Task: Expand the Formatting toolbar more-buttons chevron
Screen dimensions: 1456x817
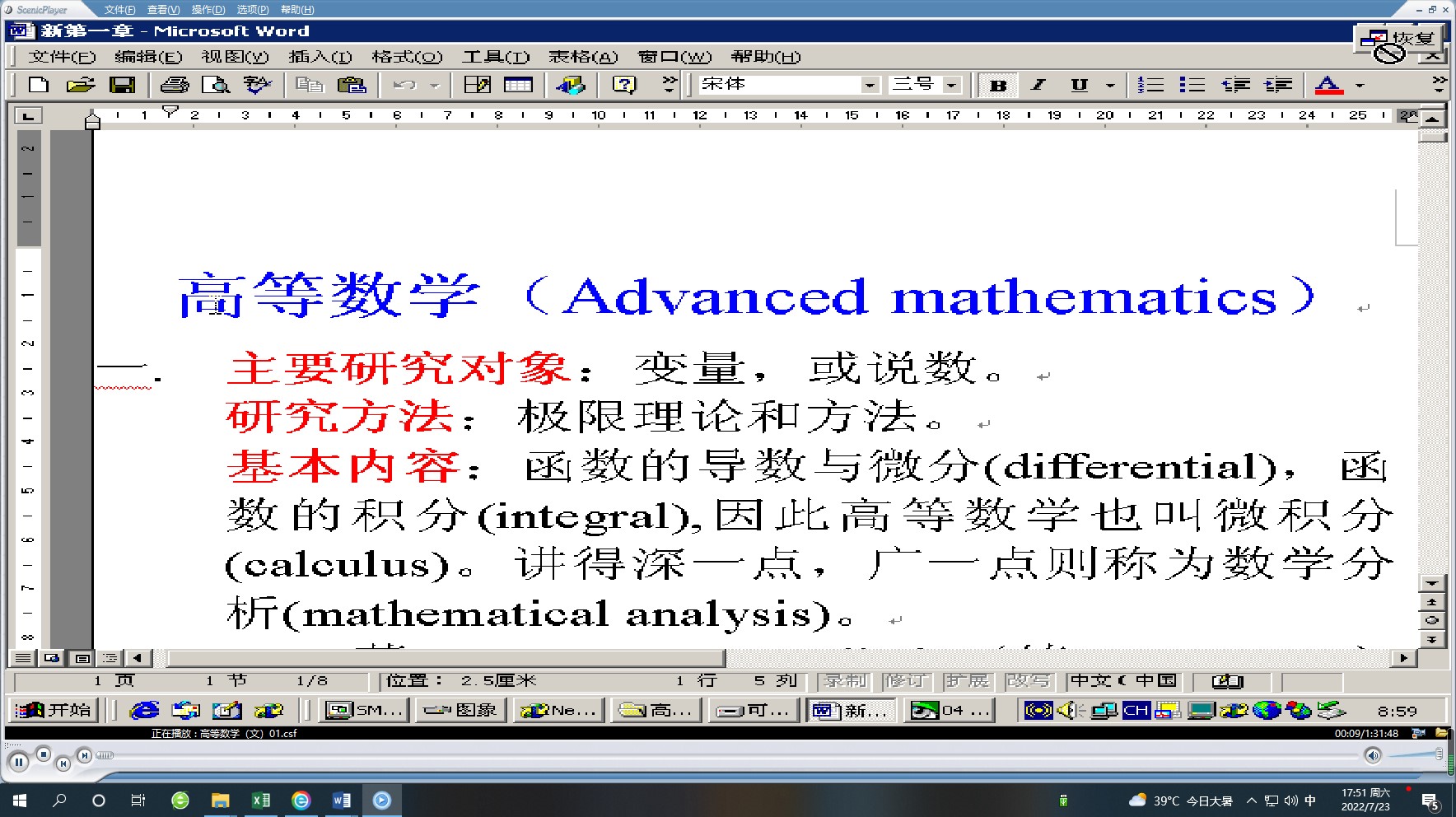Action: pos(1439,84)
